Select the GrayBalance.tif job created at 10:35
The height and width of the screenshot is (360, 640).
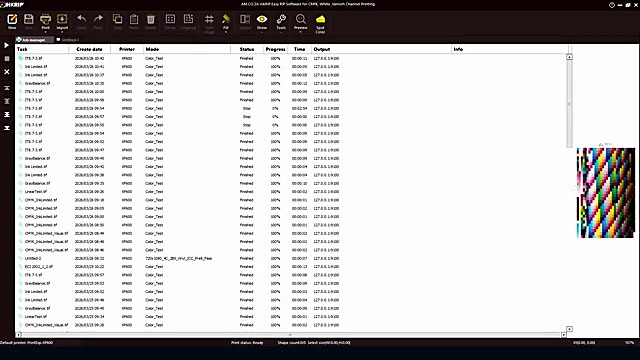[x=291, y=83]
